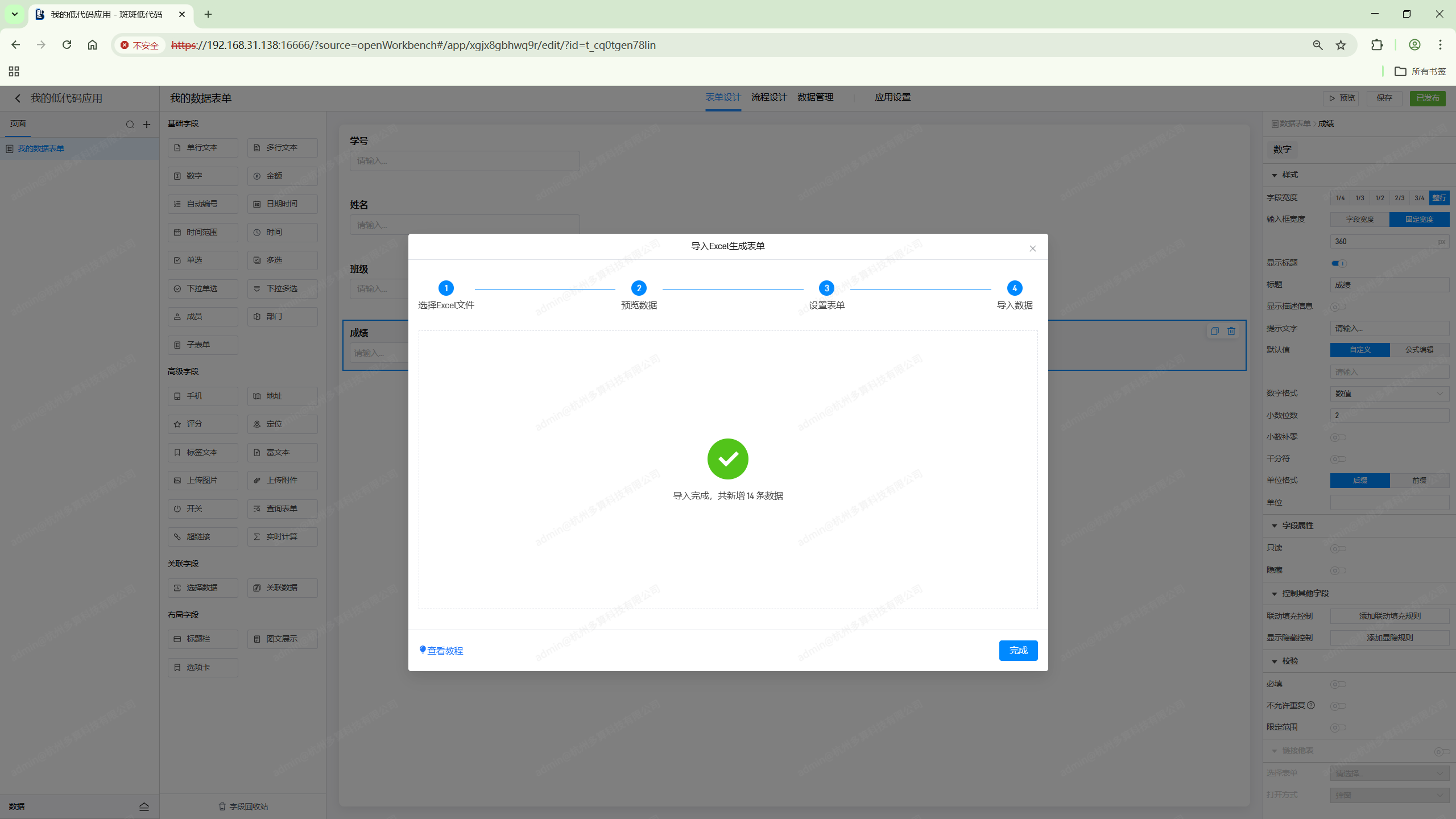Switch to the 数据管理 tab

click(814, 97)
